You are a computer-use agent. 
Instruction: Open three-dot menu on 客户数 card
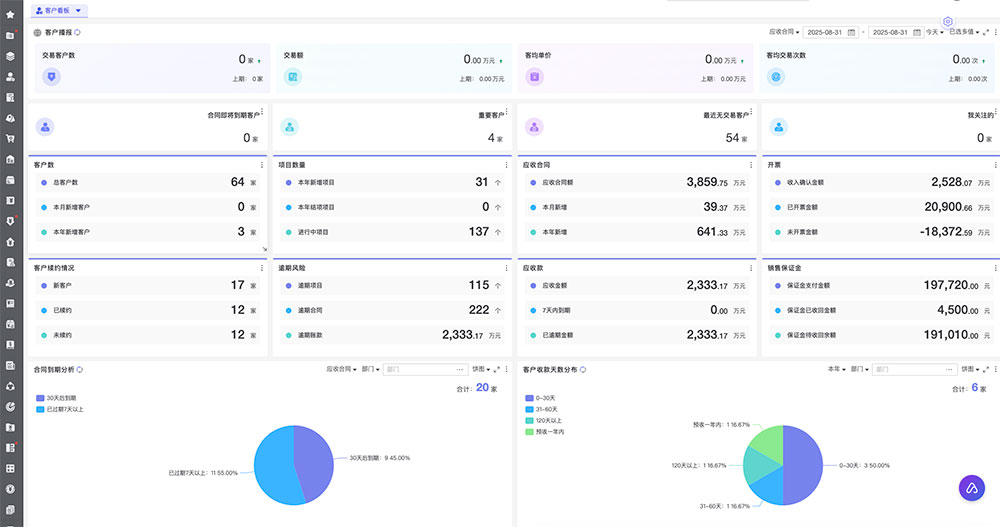pyautogui.click(x=263, y=164)
